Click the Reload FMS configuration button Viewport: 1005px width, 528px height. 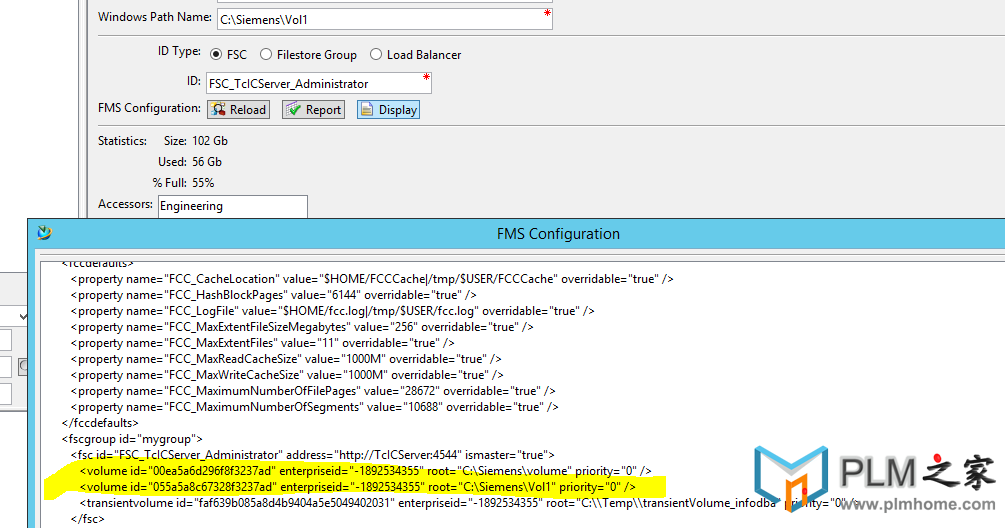(x=238, y=110)
